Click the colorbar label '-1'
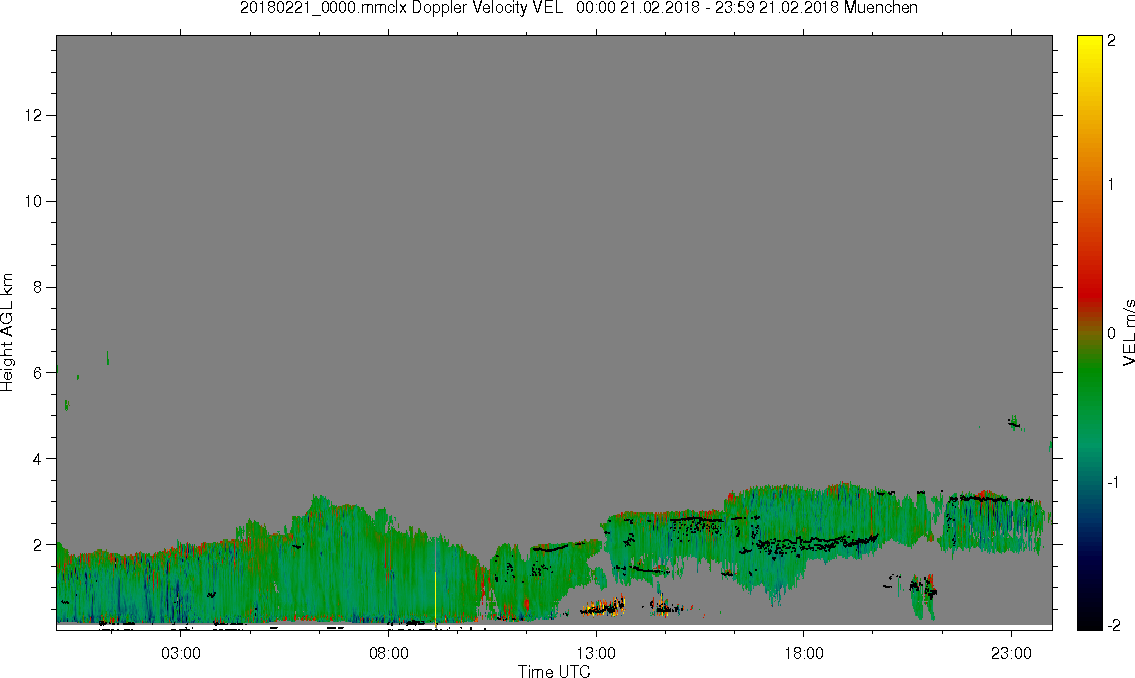This screenshot has height=678, width=1135. (x=1112, y=483)
